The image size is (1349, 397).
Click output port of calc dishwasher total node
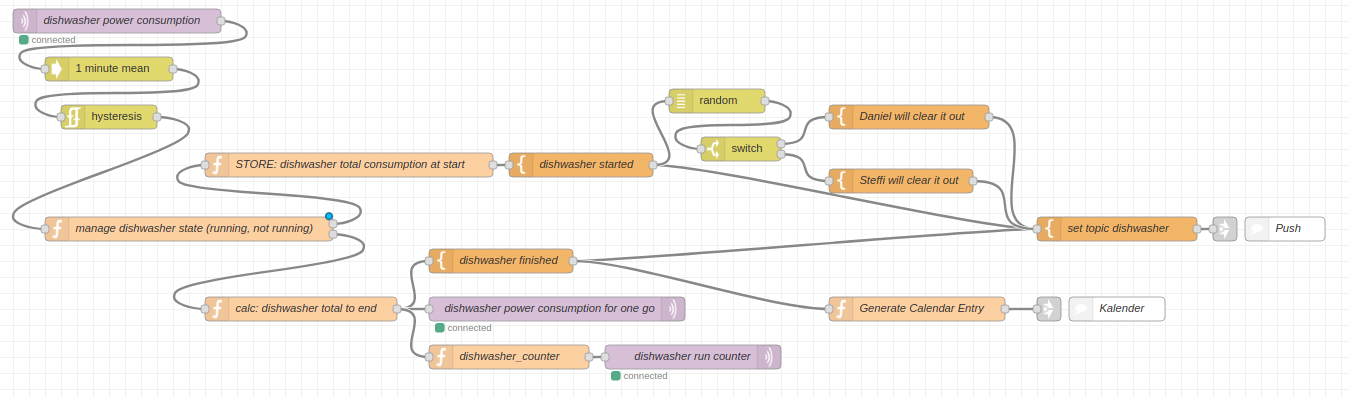click(x=397, y=309)
